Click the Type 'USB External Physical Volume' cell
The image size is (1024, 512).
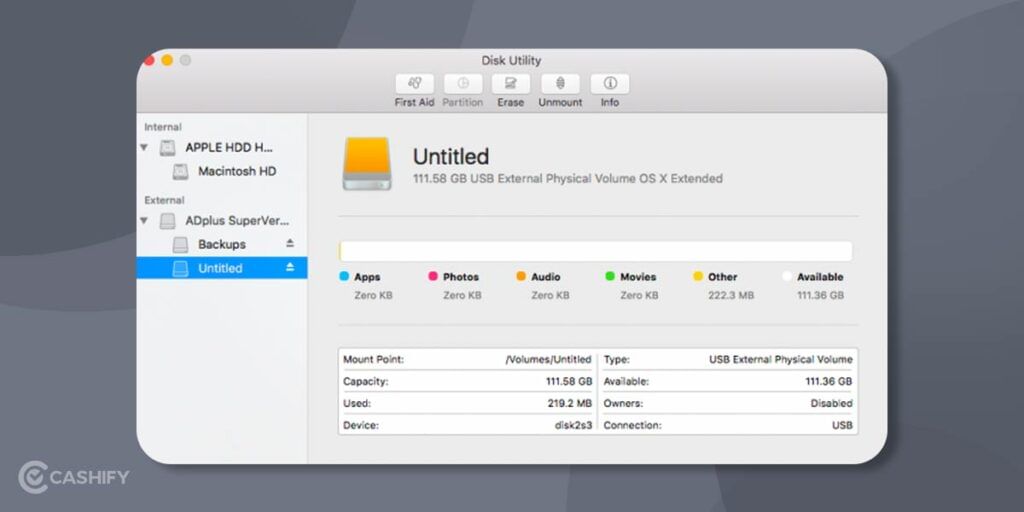[x=780, y=359]
